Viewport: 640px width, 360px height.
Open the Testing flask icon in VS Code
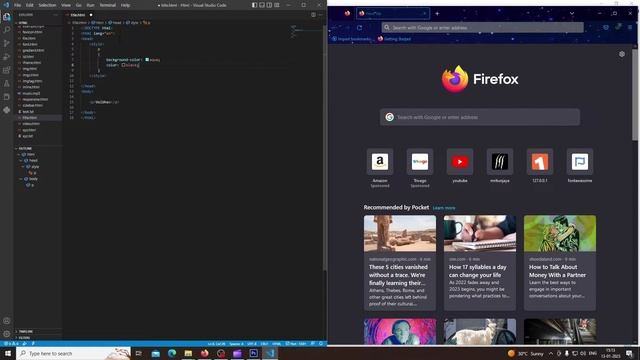pos(7,84)
